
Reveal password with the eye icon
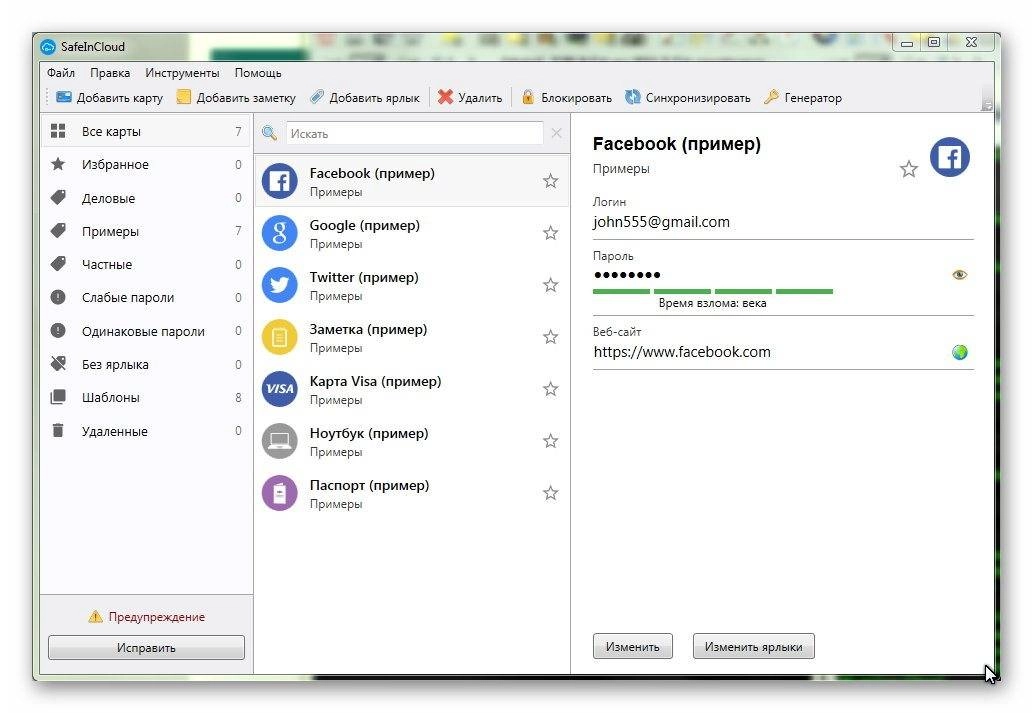960,275
